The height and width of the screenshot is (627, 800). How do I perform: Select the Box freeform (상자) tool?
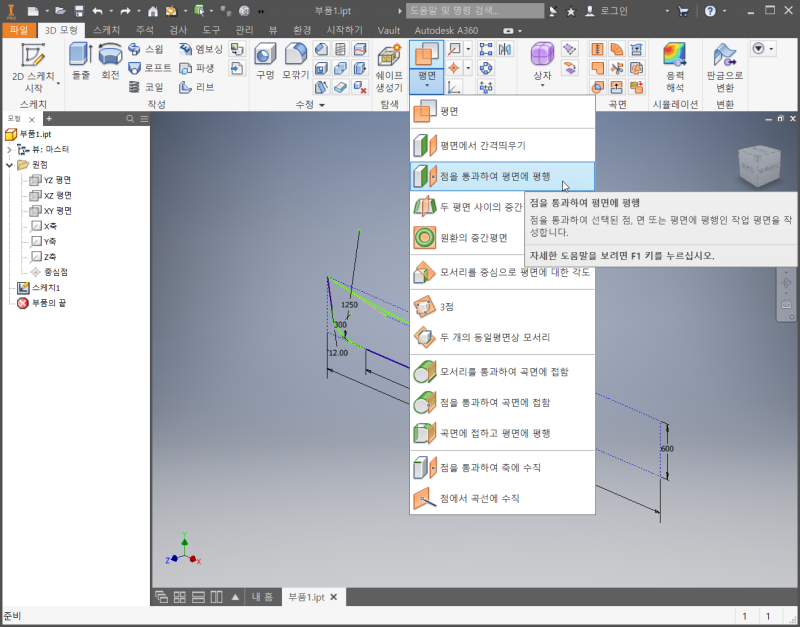[x=542, y=60]
